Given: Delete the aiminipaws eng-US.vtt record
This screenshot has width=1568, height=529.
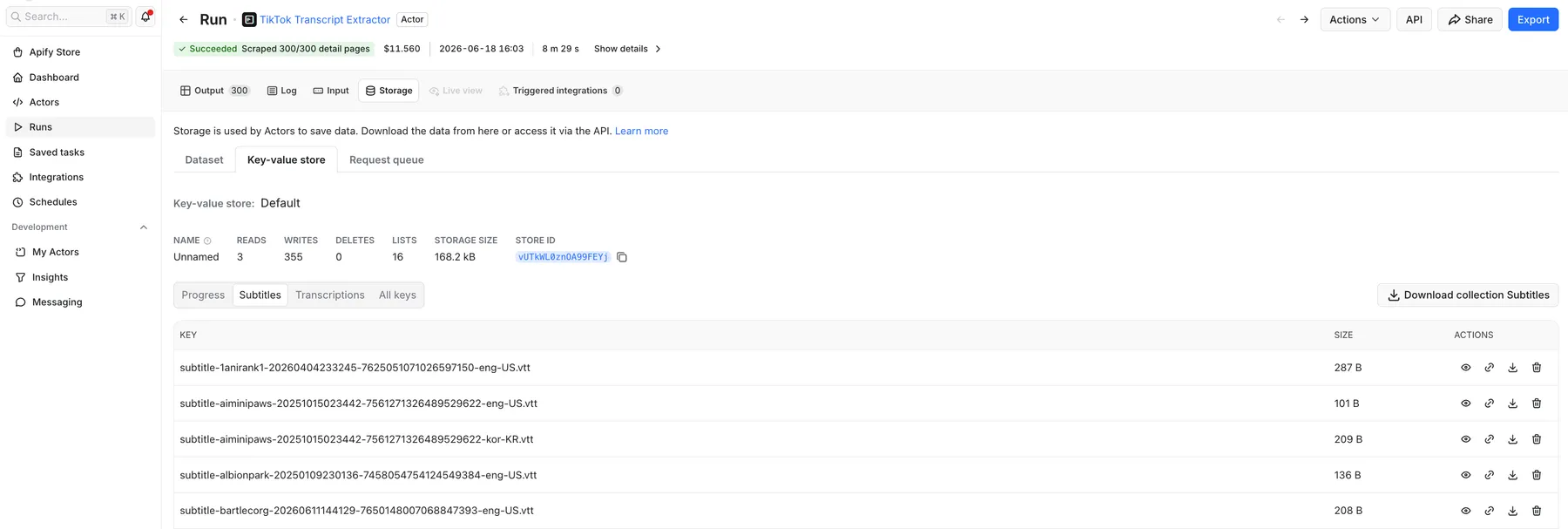Looking at the screenshot, I should coord(1537,404).
